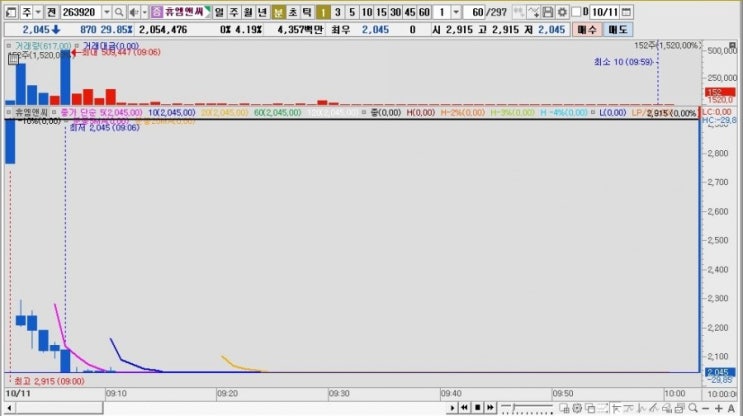This screenshot has height=416, width=743.
Task: Click the 매수 buy button
Action: 587,29
